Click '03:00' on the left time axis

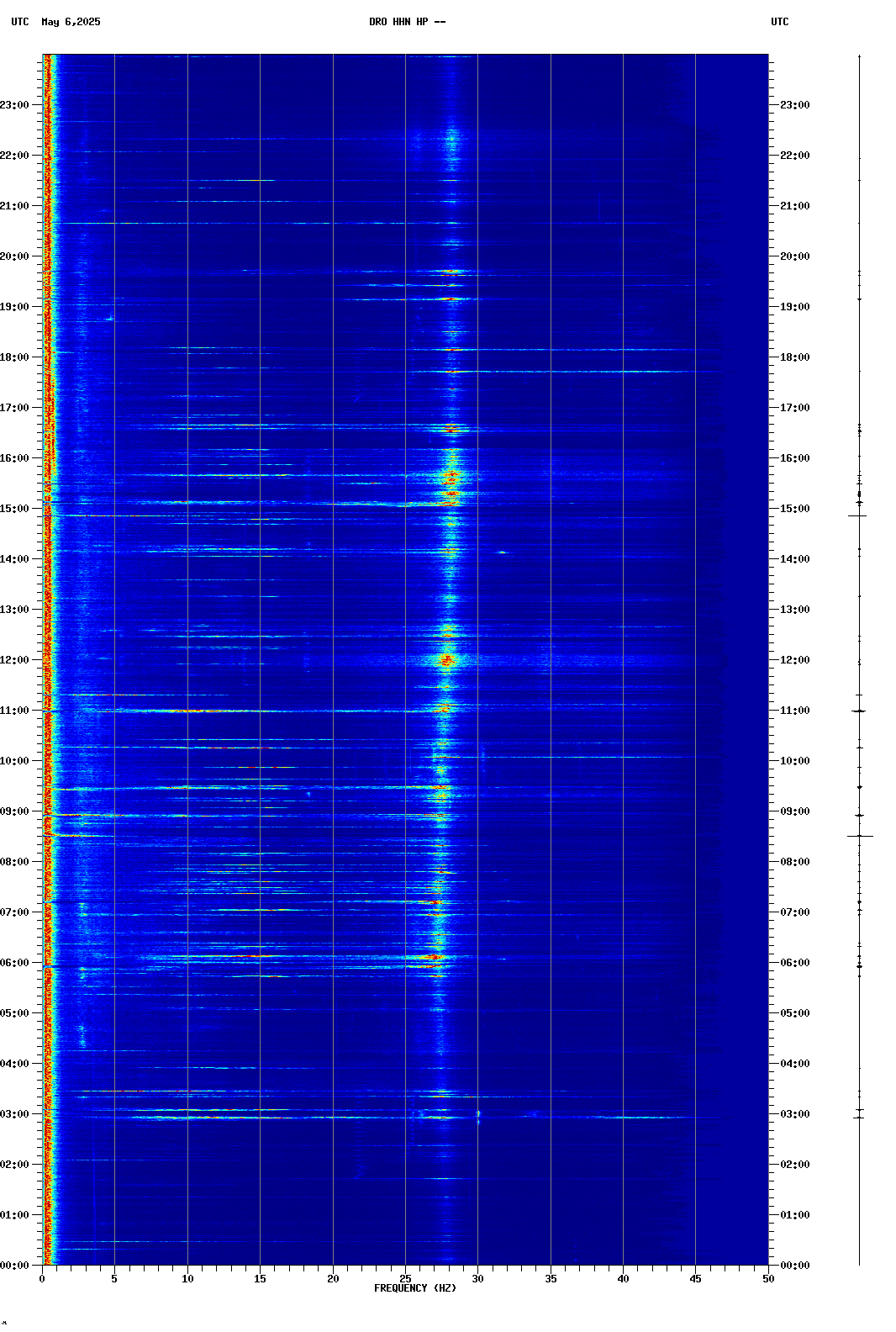click(14, 1114)
